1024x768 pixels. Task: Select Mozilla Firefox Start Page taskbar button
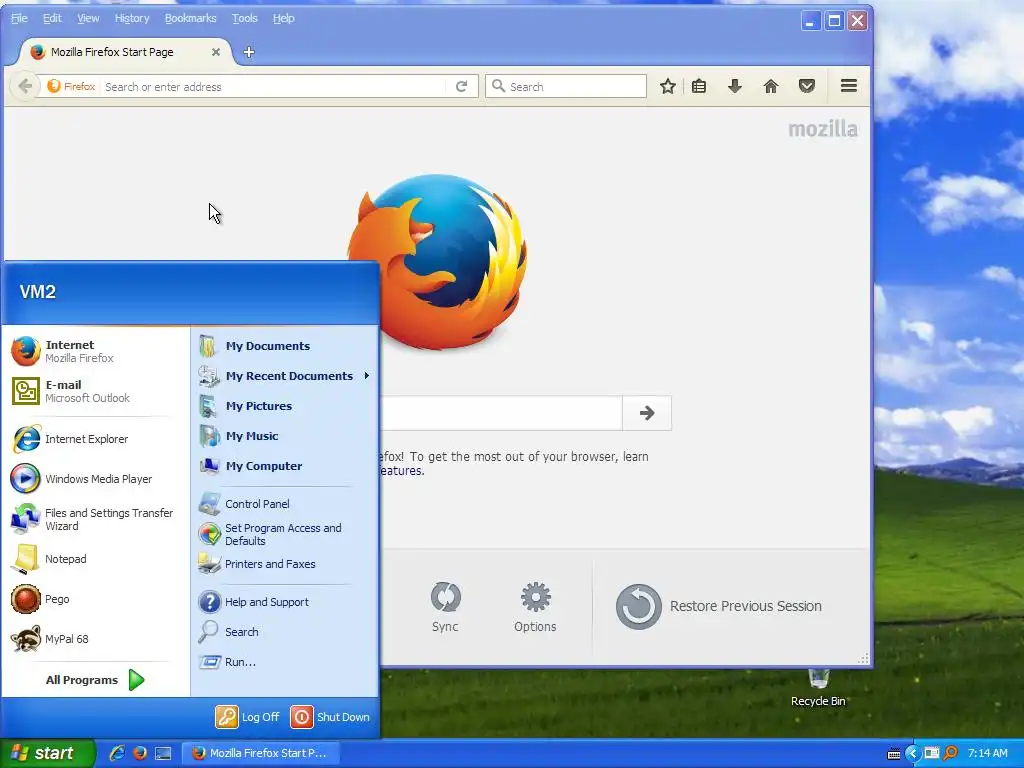pos(260,753)
